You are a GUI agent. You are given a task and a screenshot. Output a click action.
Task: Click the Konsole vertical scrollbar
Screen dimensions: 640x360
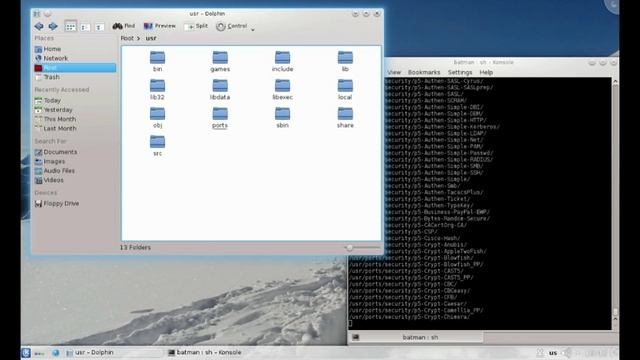(x=615, y=200)
